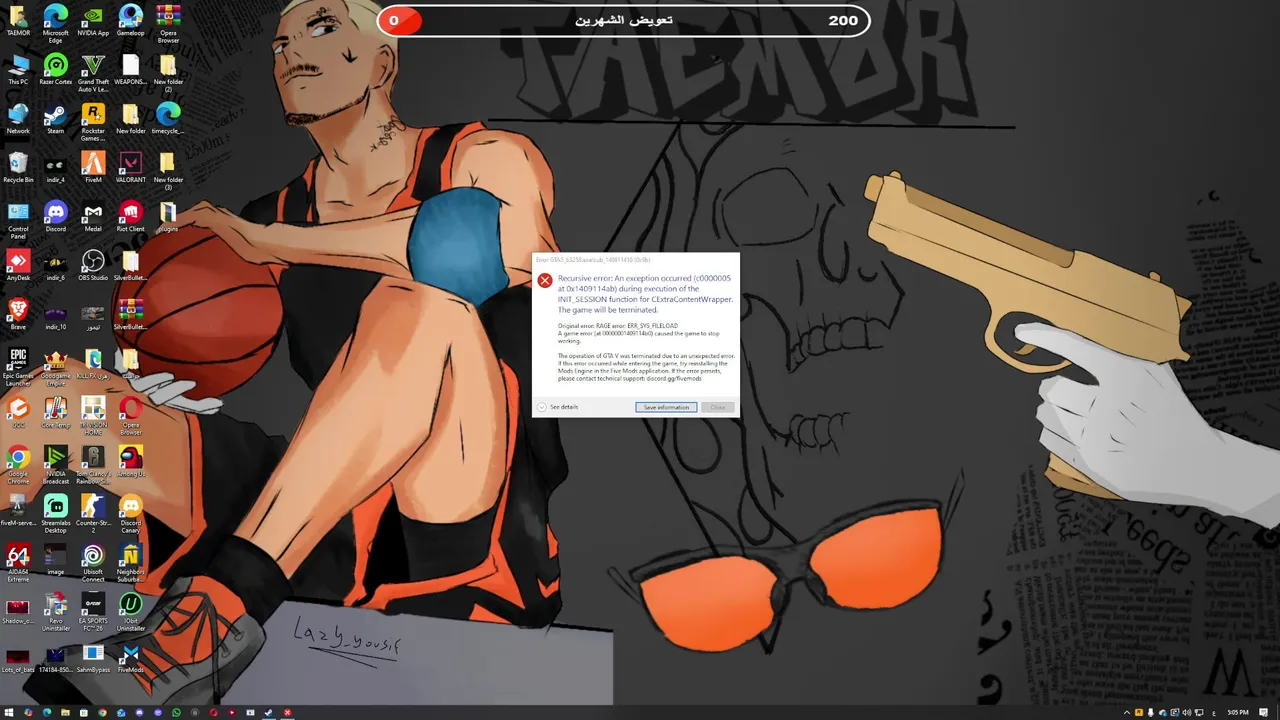1280x720 pixels.
Task: Select the file named image
Action: point(56,559)
